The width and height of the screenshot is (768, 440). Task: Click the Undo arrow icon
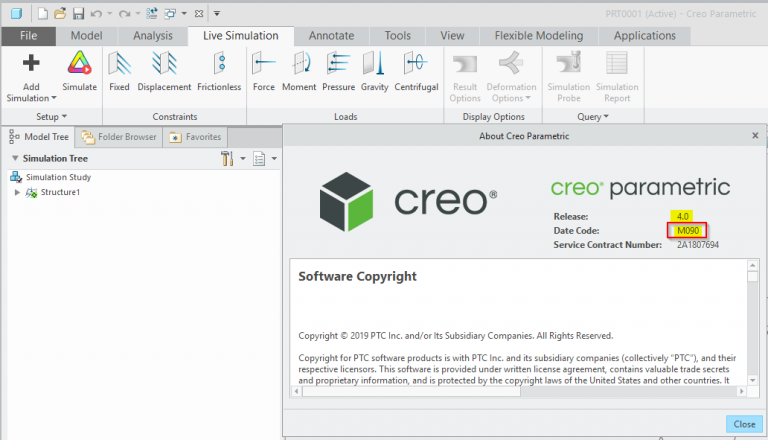[96, 14]
